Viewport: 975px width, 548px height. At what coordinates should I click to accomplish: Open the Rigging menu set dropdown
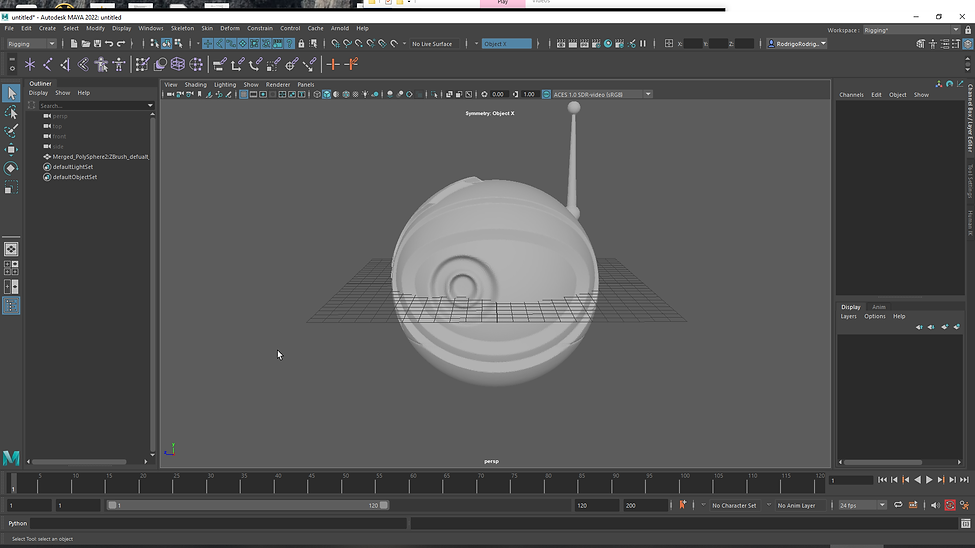tap(30, 44)
